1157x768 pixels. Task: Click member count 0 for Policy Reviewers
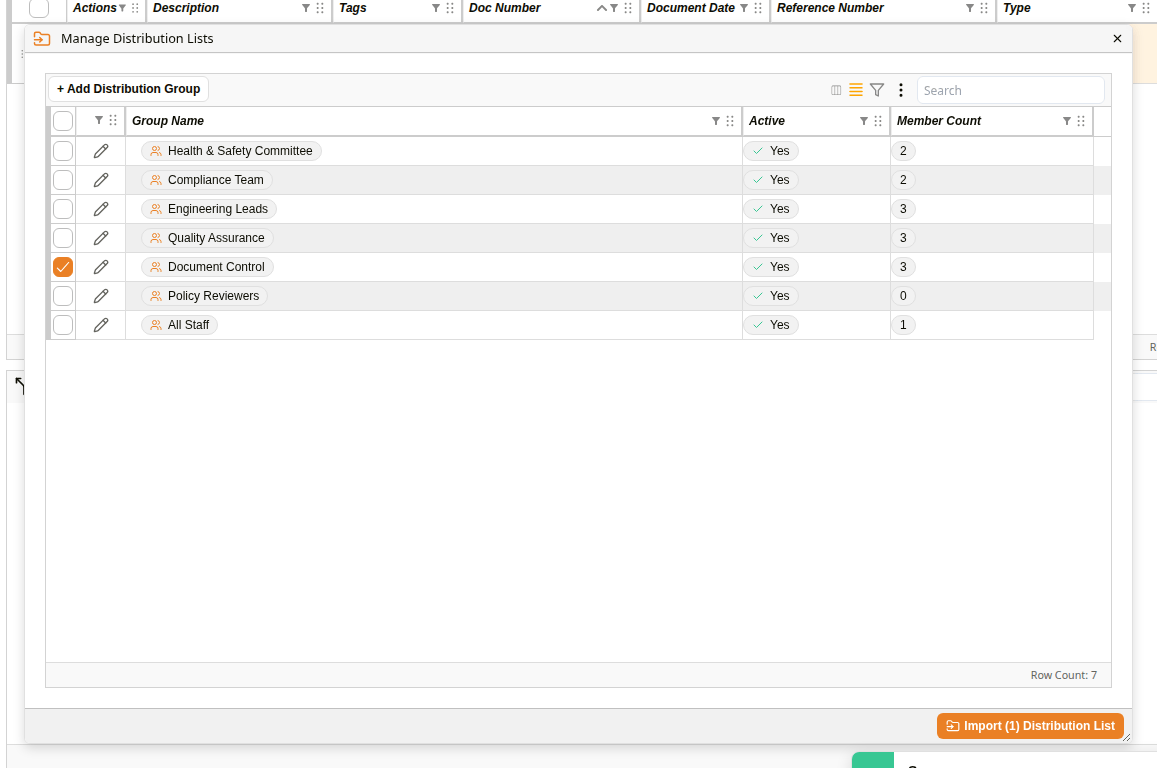903,296
